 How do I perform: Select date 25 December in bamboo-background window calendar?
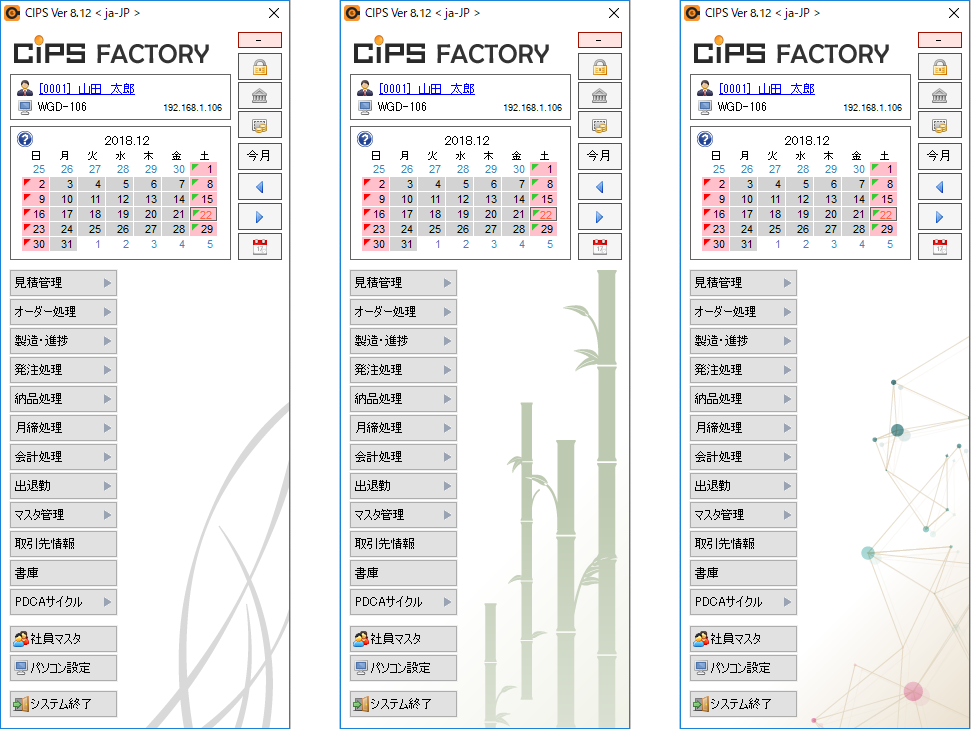click(x=435, y=229)
